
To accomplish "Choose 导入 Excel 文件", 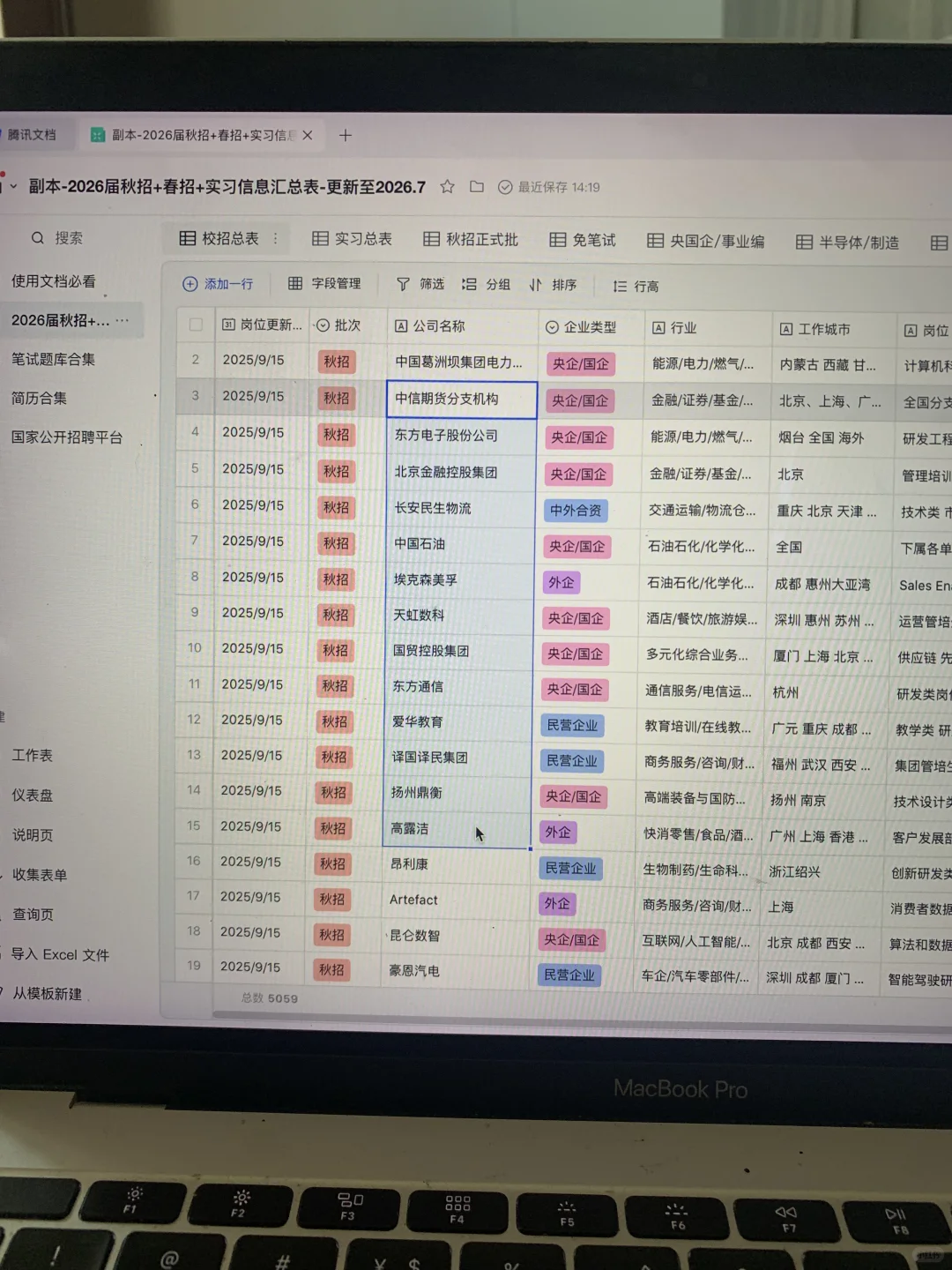I will click(60, 955).
